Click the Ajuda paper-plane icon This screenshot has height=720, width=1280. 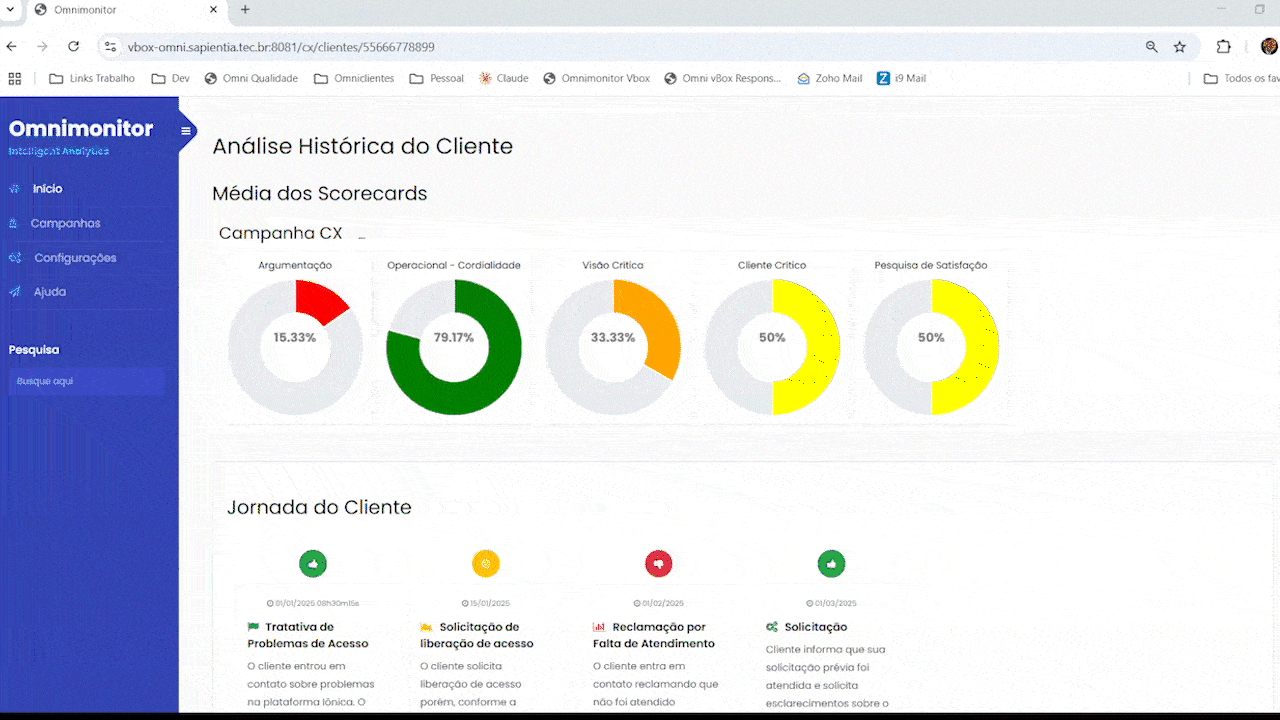tap(14, 292)
